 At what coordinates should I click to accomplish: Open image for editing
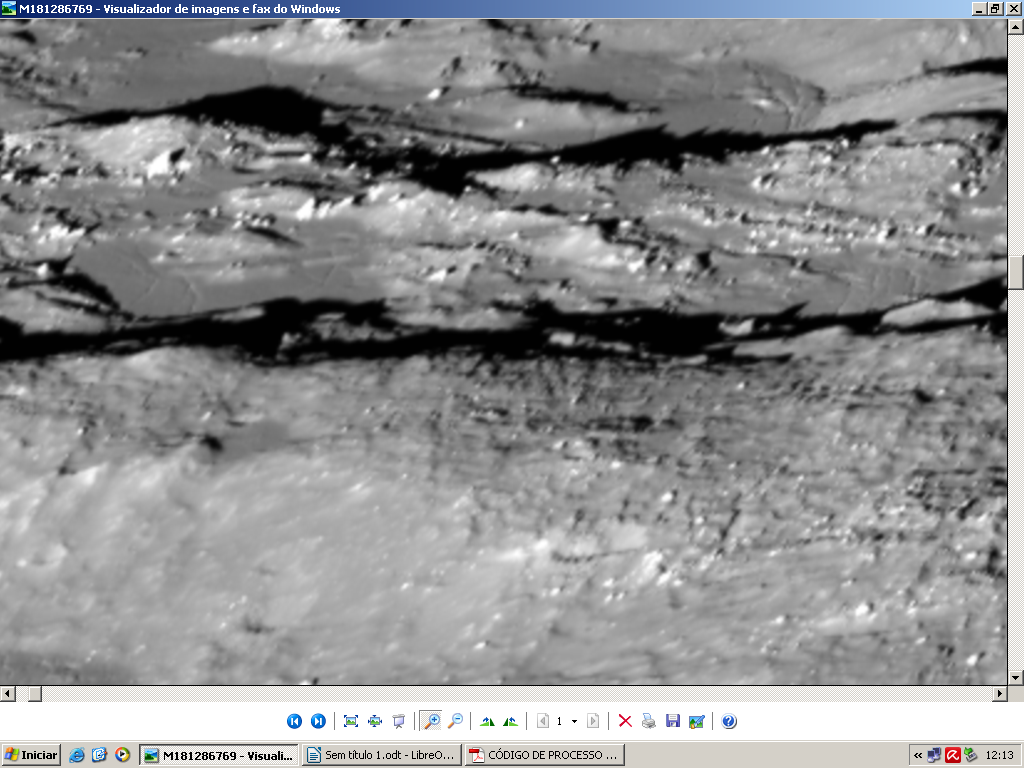(697, 721)
